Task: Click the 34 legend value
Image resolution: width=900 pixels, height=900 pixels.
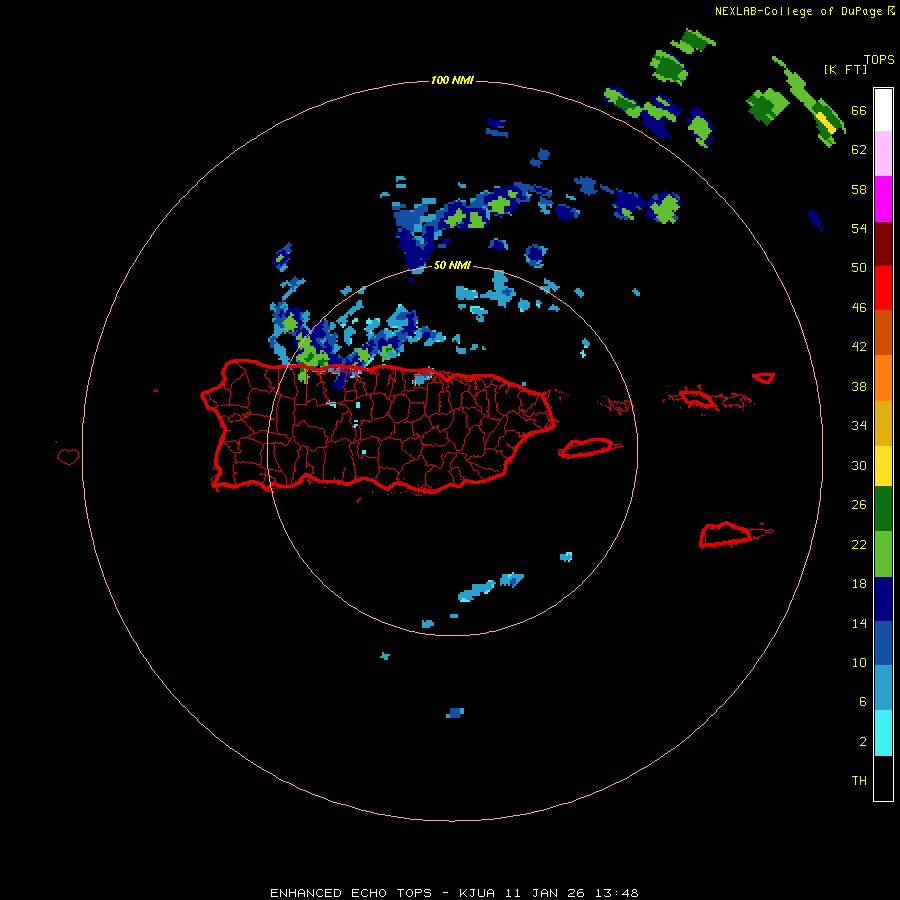Action: (859, 425)
